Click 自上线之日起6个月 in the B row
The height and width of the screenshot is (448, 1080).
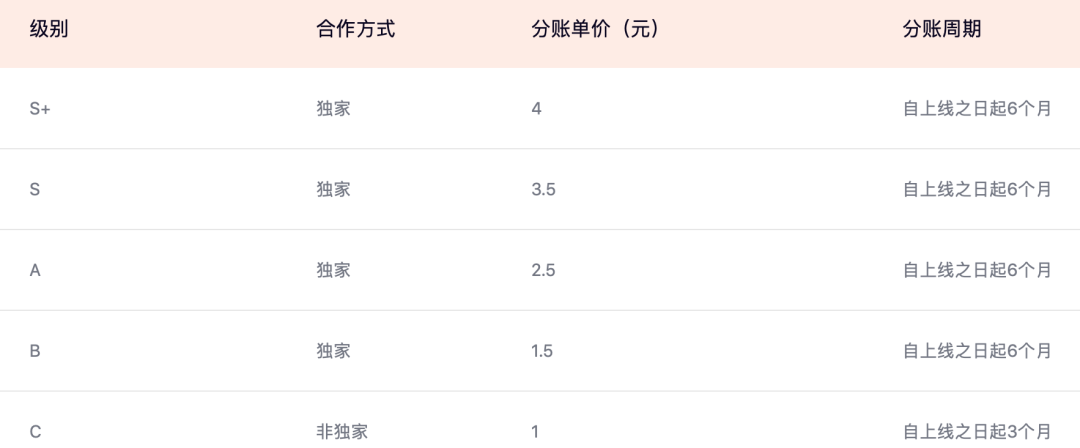[x=976, y=351]
